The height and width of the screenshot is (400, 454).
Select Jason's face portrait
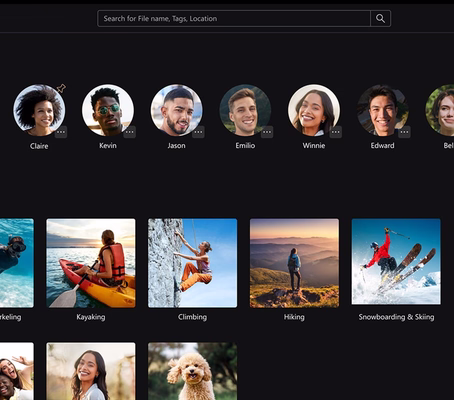point(177,110)
